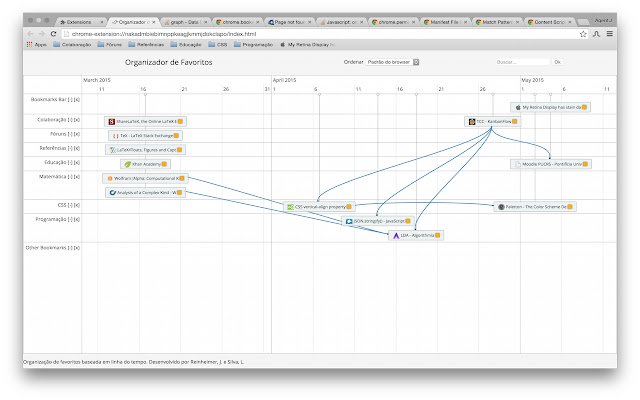Click the Ok search button
Screen dimensions: 640x400
pos(557,62)
